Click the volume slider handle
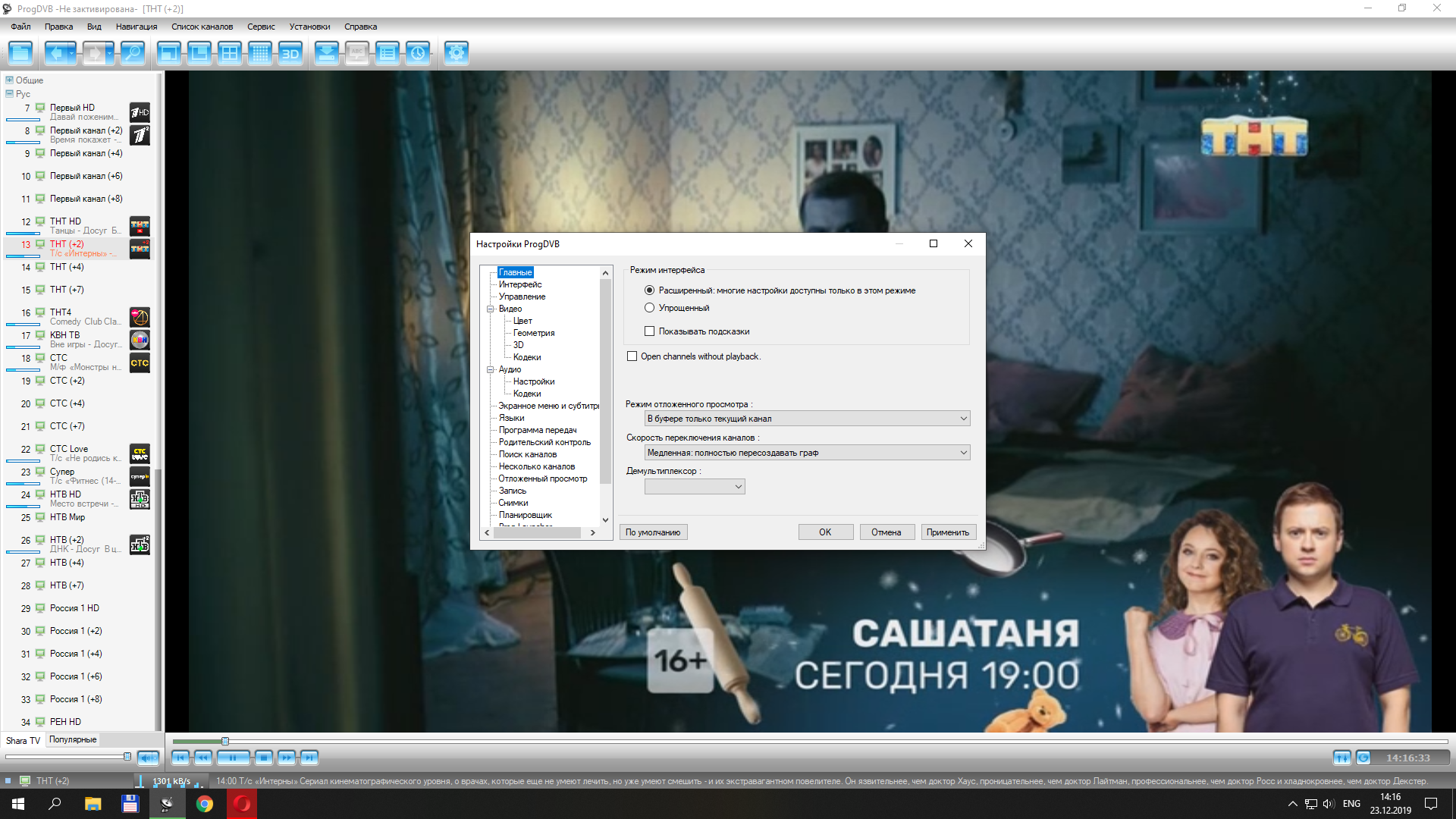The width and height of the screenshot is (1456, 819). click(x=127, y=757)
